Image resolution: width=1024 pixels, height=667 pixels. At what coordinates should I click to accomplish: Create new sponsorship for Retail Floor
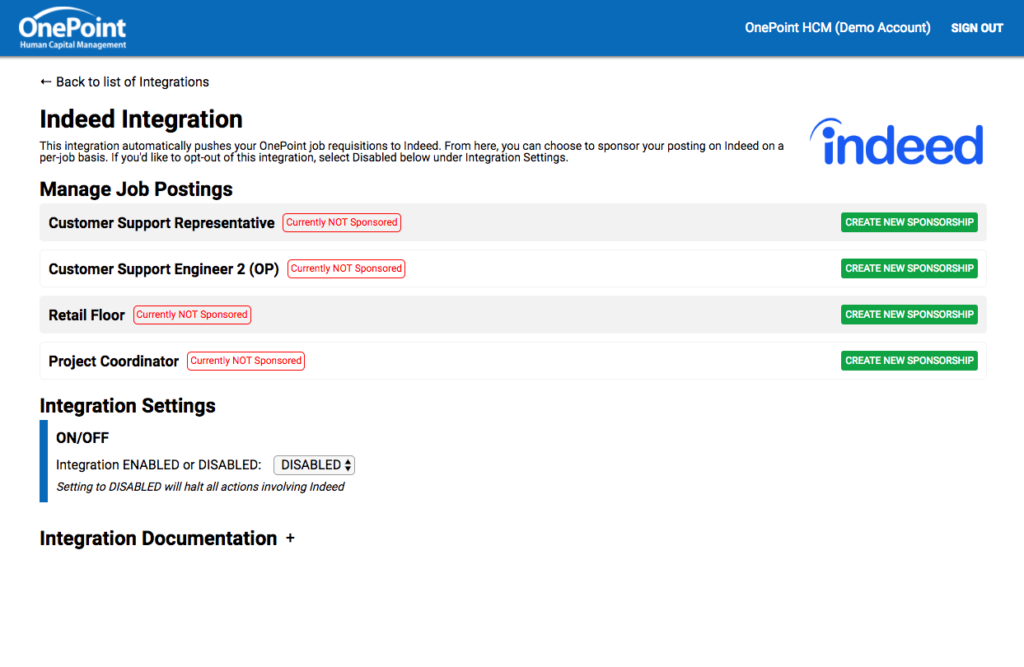click(908, 314)
